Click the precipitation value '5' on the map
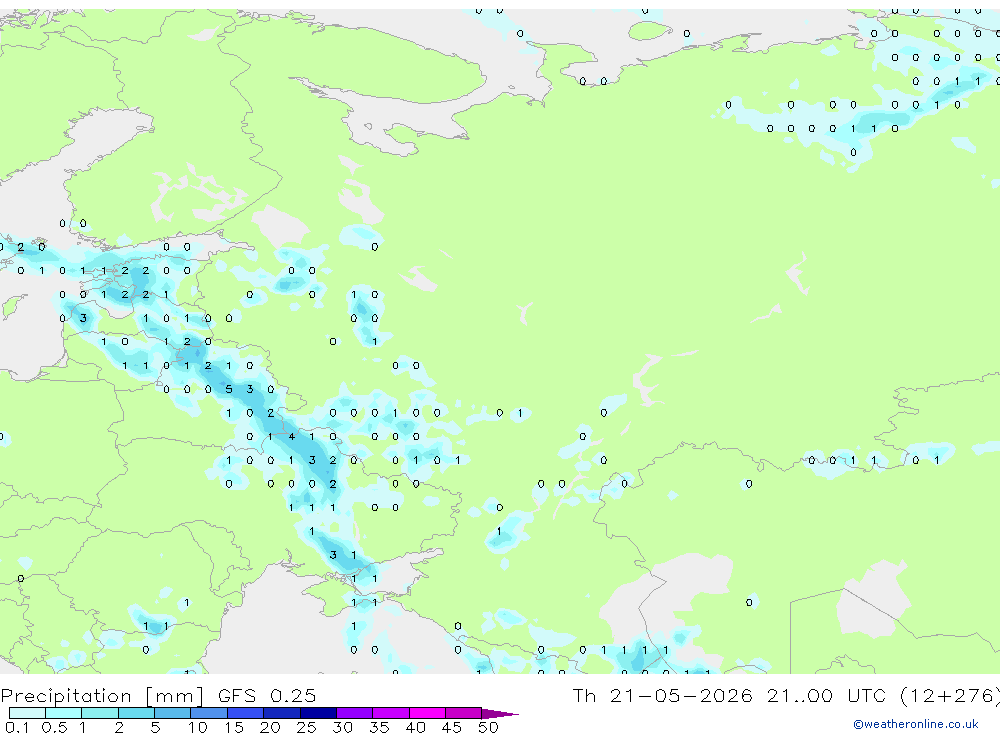Screen dimensions: 1000x733 coord(229,389)
